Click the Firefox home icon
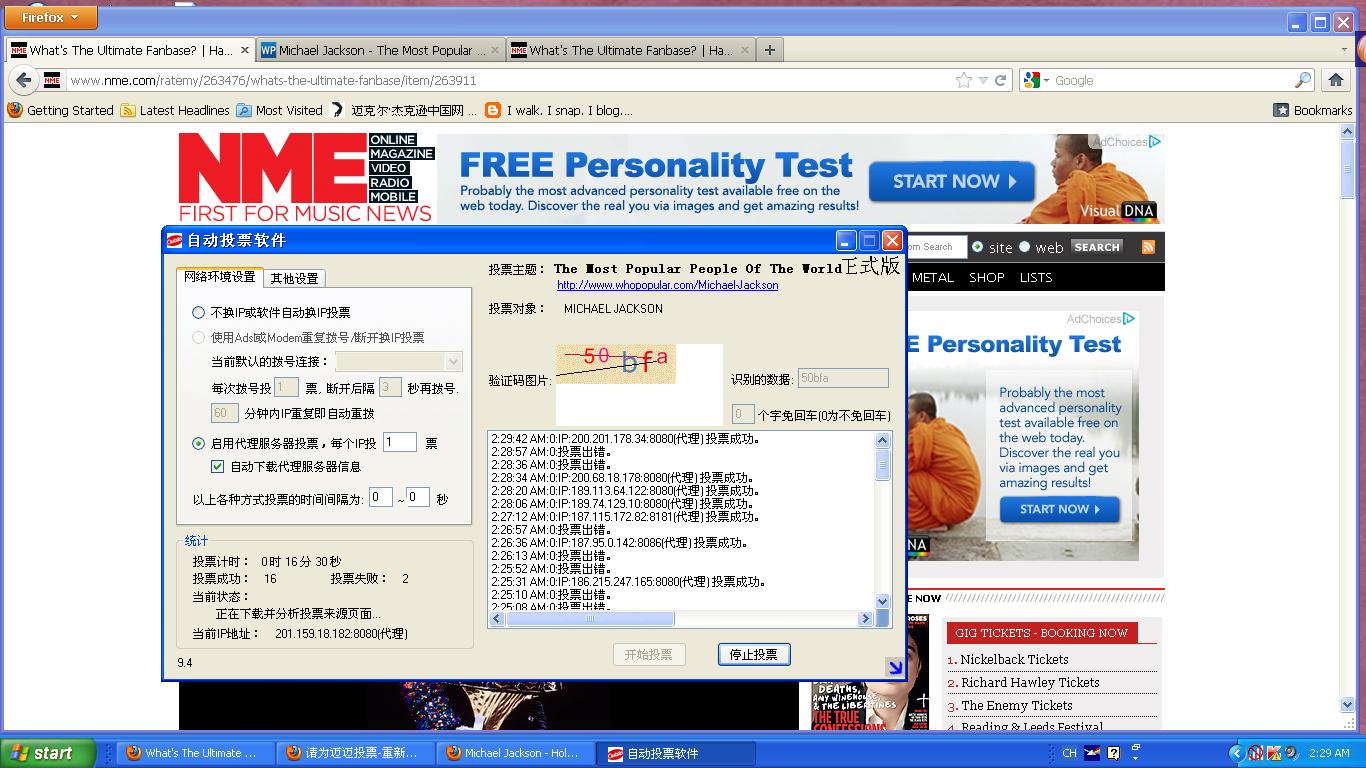 click(1336, 80)
